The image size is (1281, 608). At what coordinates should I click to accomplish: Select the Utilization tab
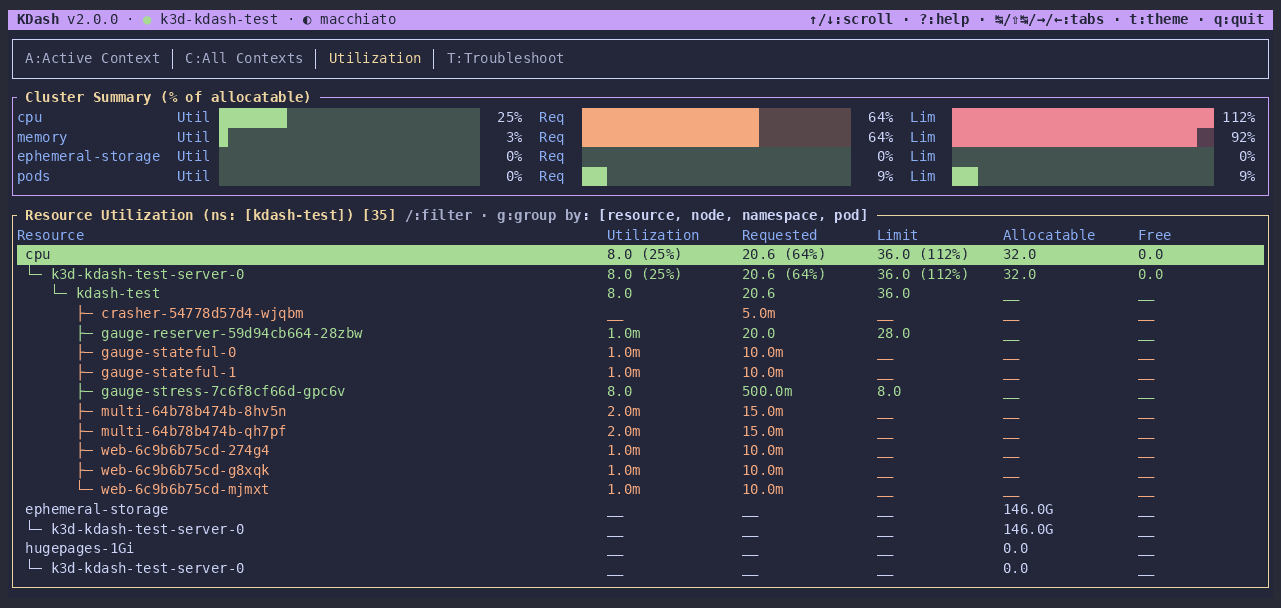[375, 58]
